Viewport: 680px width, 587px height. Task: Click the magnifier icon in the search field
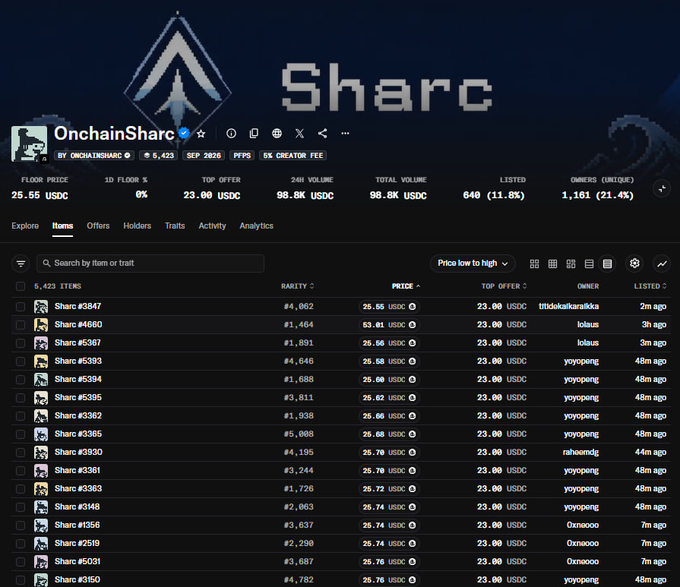(46, 263)
